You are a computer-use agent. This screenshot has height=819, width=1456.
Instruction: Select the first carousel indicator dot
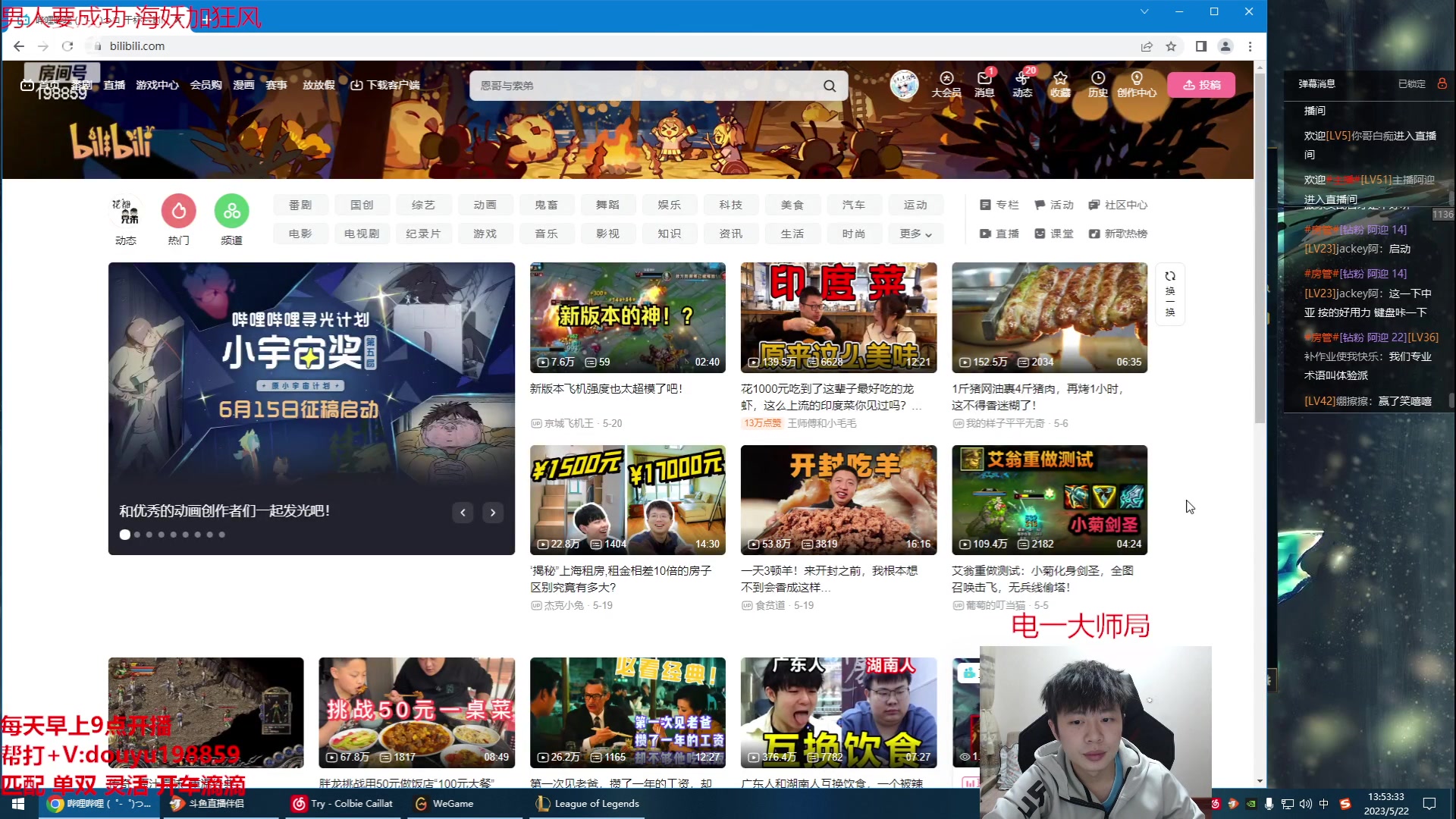click(x=125, y=535)
